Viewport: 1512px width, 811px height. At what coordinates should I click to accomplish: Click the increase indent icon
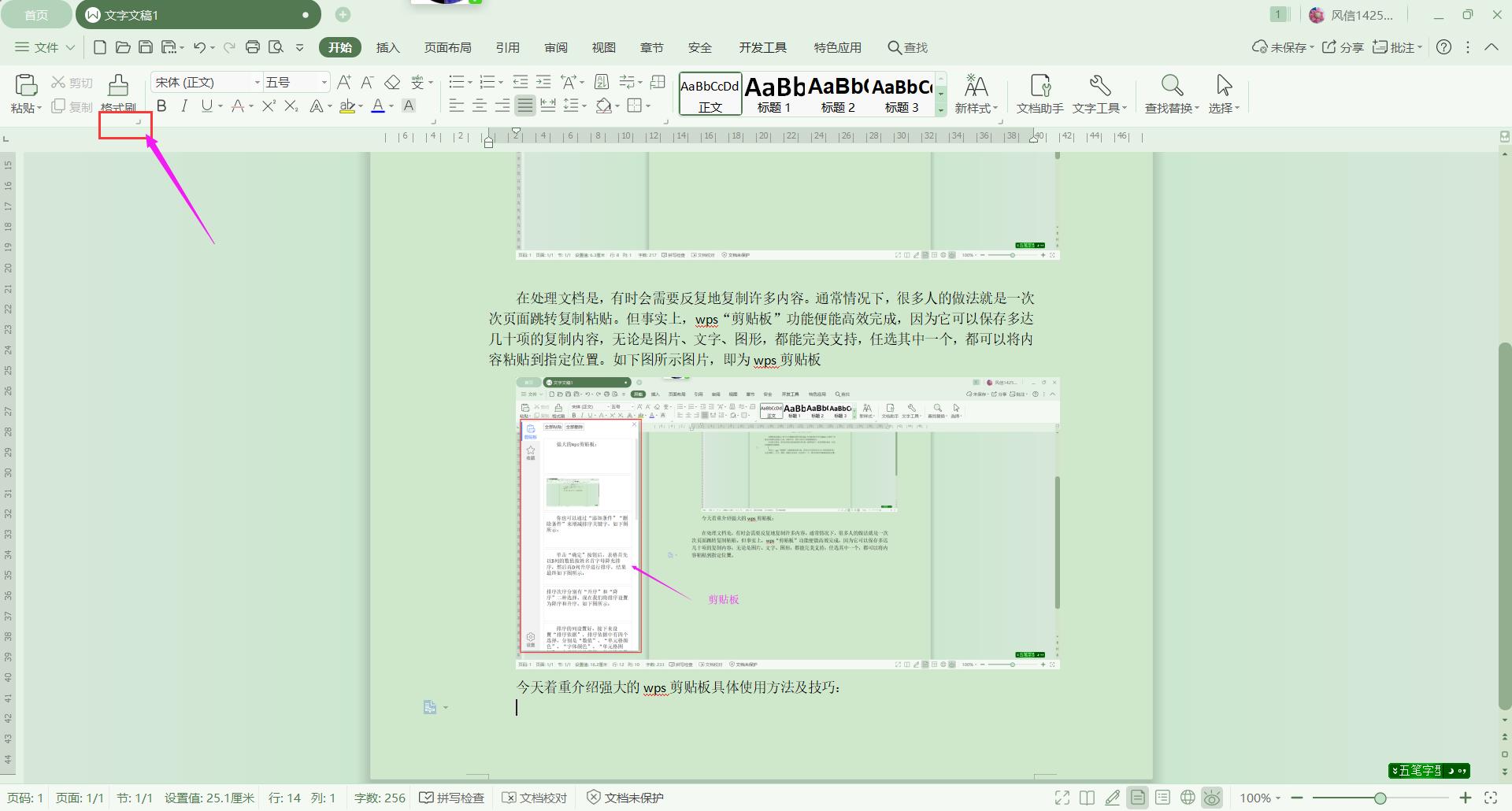(543, 82)
